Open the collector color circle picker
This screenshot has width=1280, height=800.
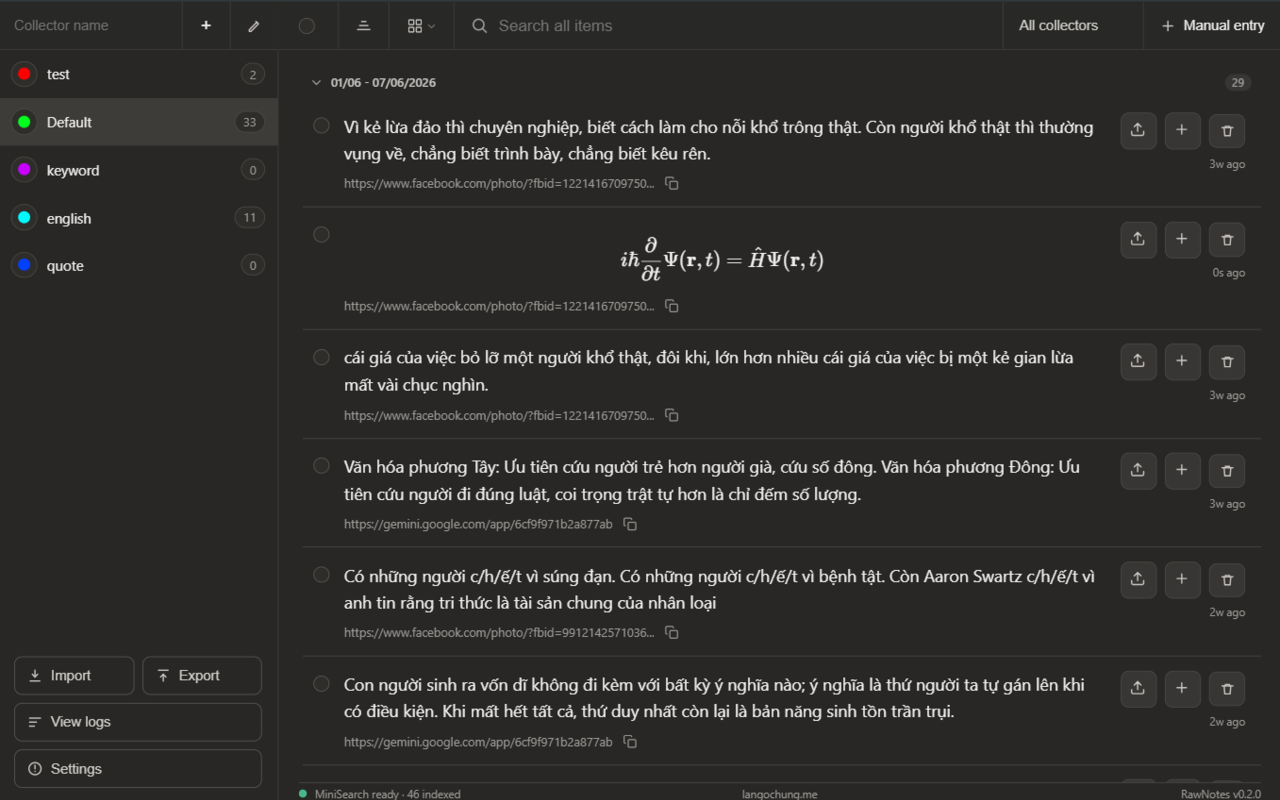pyautogui.click(x=307, y=25)
